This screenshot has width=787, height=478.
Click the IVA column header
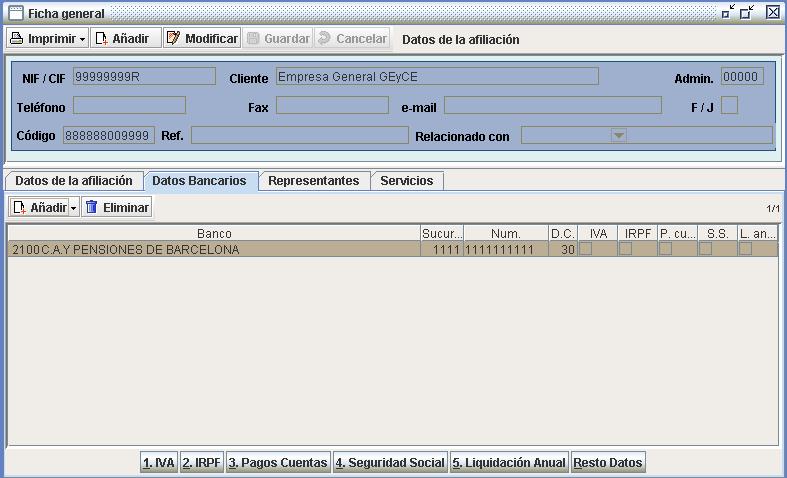(x=598, y=233)
